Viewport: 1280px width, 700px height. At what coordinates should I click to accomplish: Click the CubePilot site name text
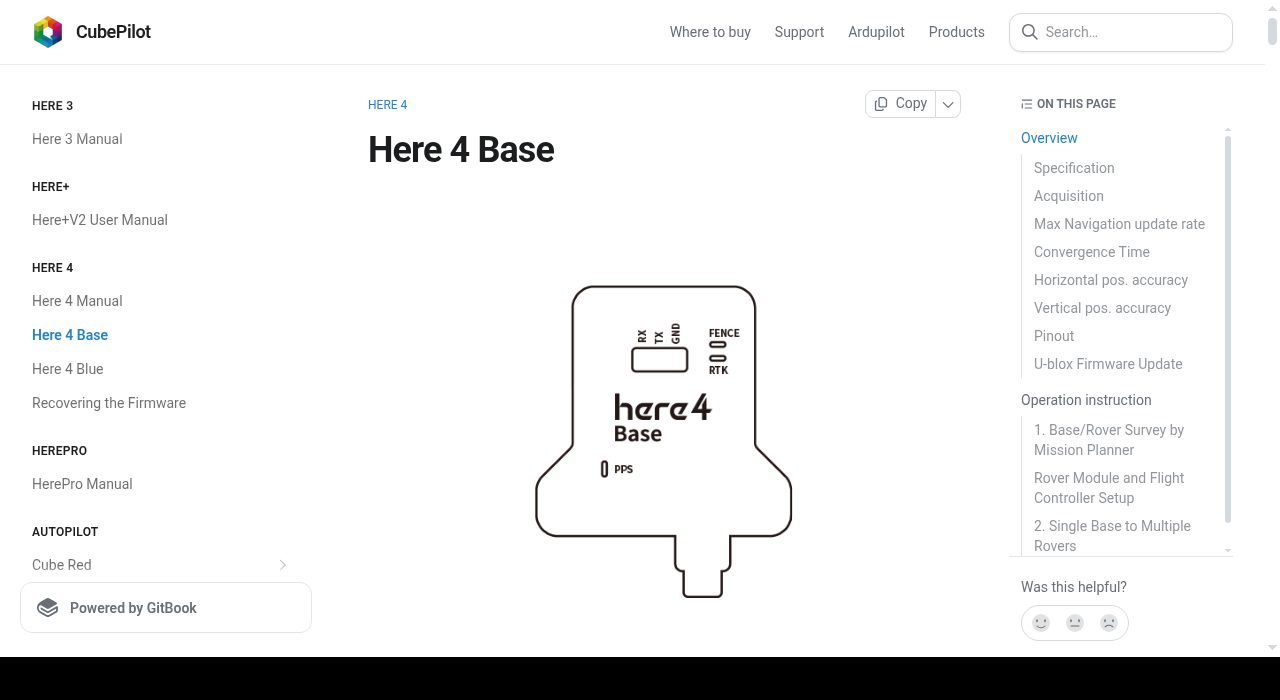point(113,32)
